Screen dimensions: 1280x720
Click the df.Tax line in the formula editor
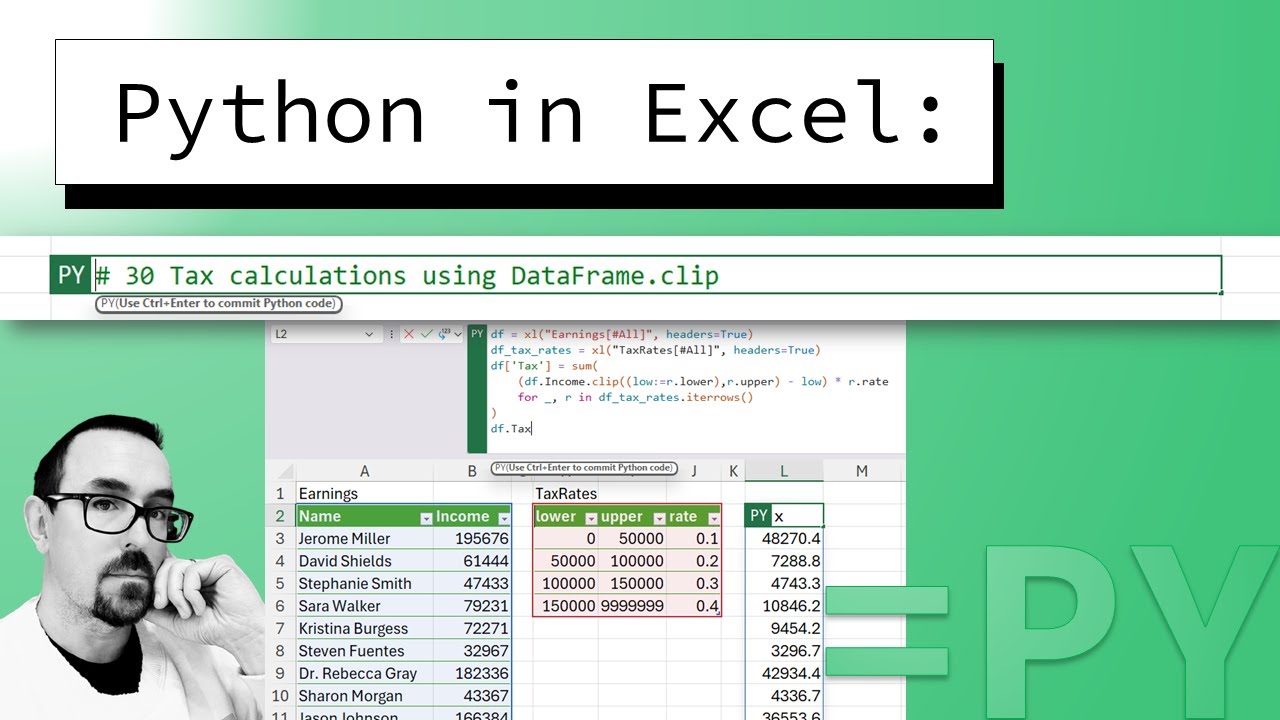[x=511, y=429]
